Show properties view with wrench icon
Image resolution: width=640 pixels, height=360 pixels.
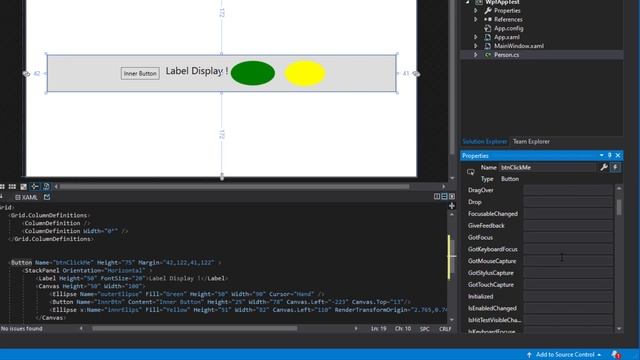click(x=604, y=167)
